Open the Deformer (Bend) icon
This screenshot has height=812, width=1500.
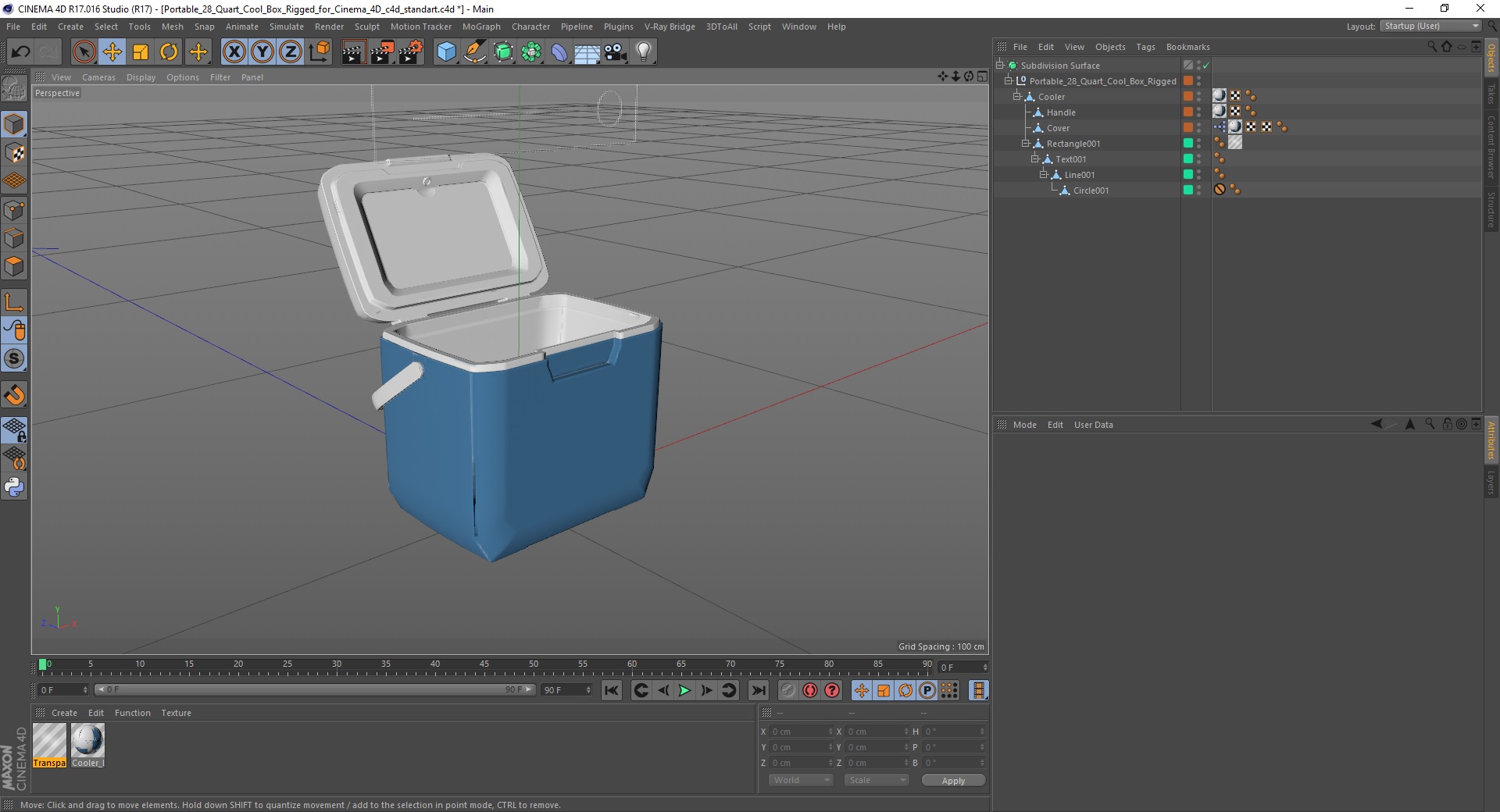559,52
